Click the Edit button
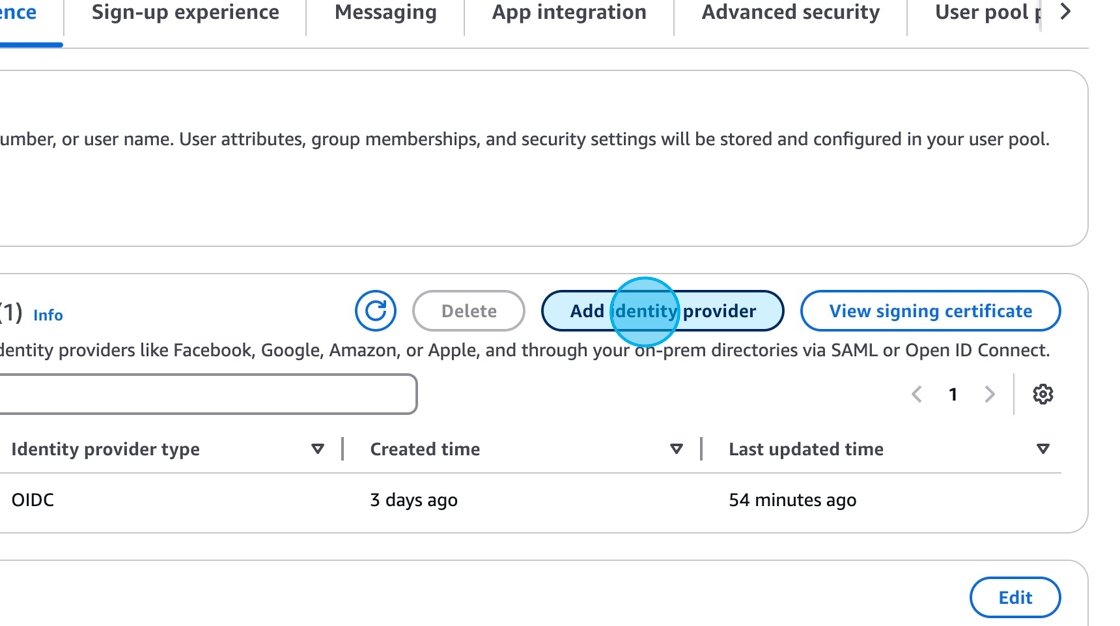 point(1015,597)
